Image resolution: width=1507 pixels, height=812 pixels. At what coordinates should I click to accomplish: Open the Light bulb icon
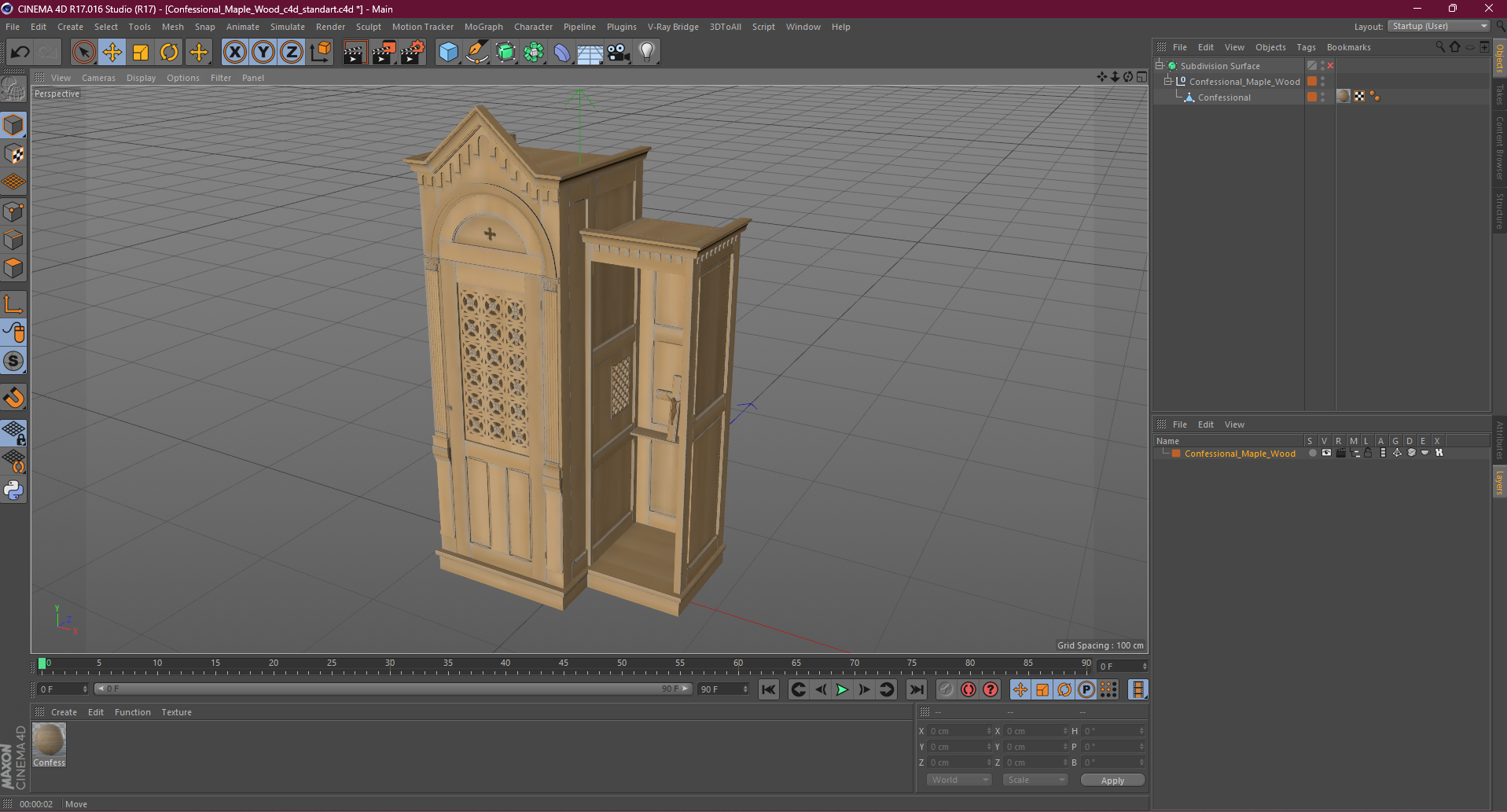point(647,52)
